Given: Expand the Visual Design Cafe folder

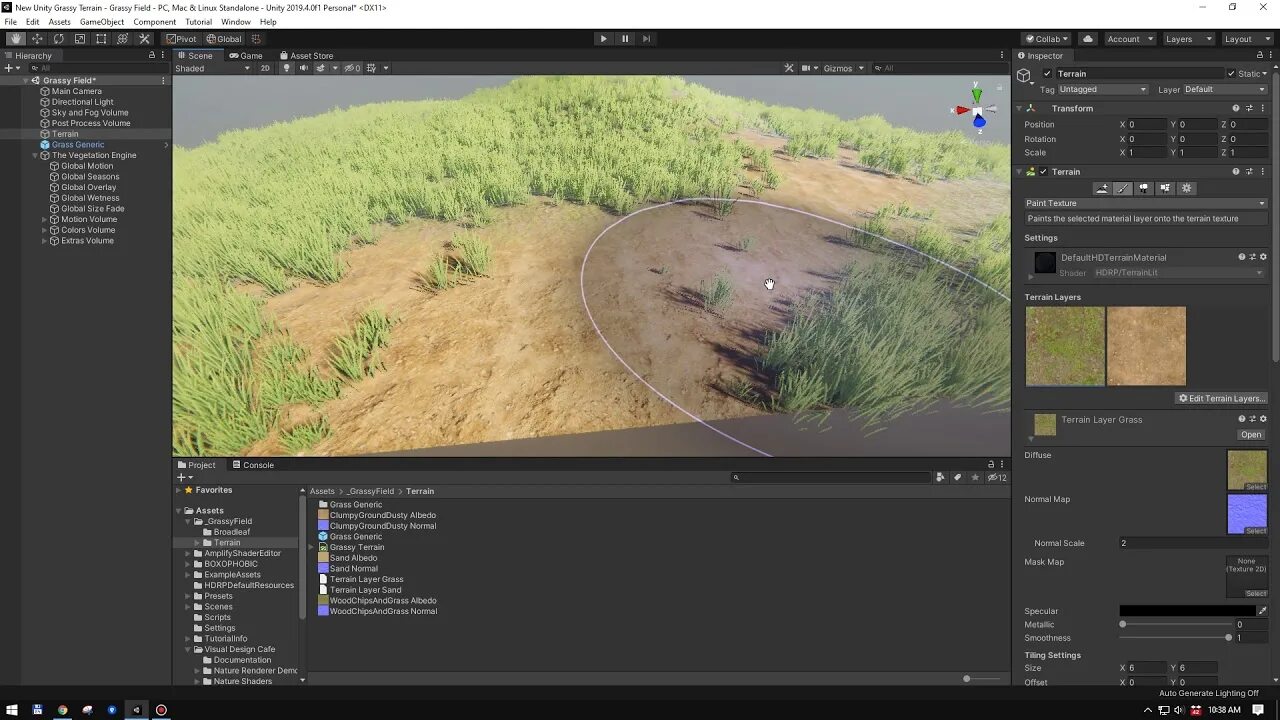Looking at the screenshot, I should [x=198, y=649].
